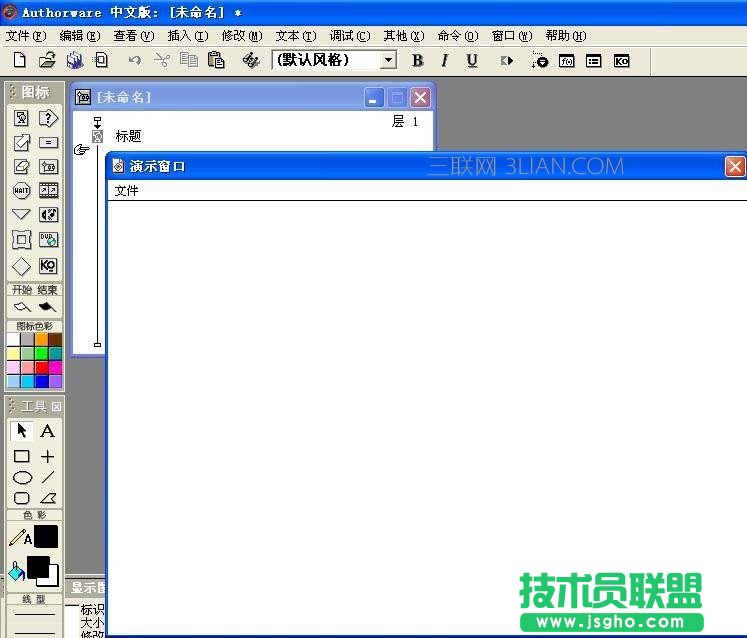Select the WAIT icon
The height and width of the screenshot is (638, 747).
pos(21,191)
